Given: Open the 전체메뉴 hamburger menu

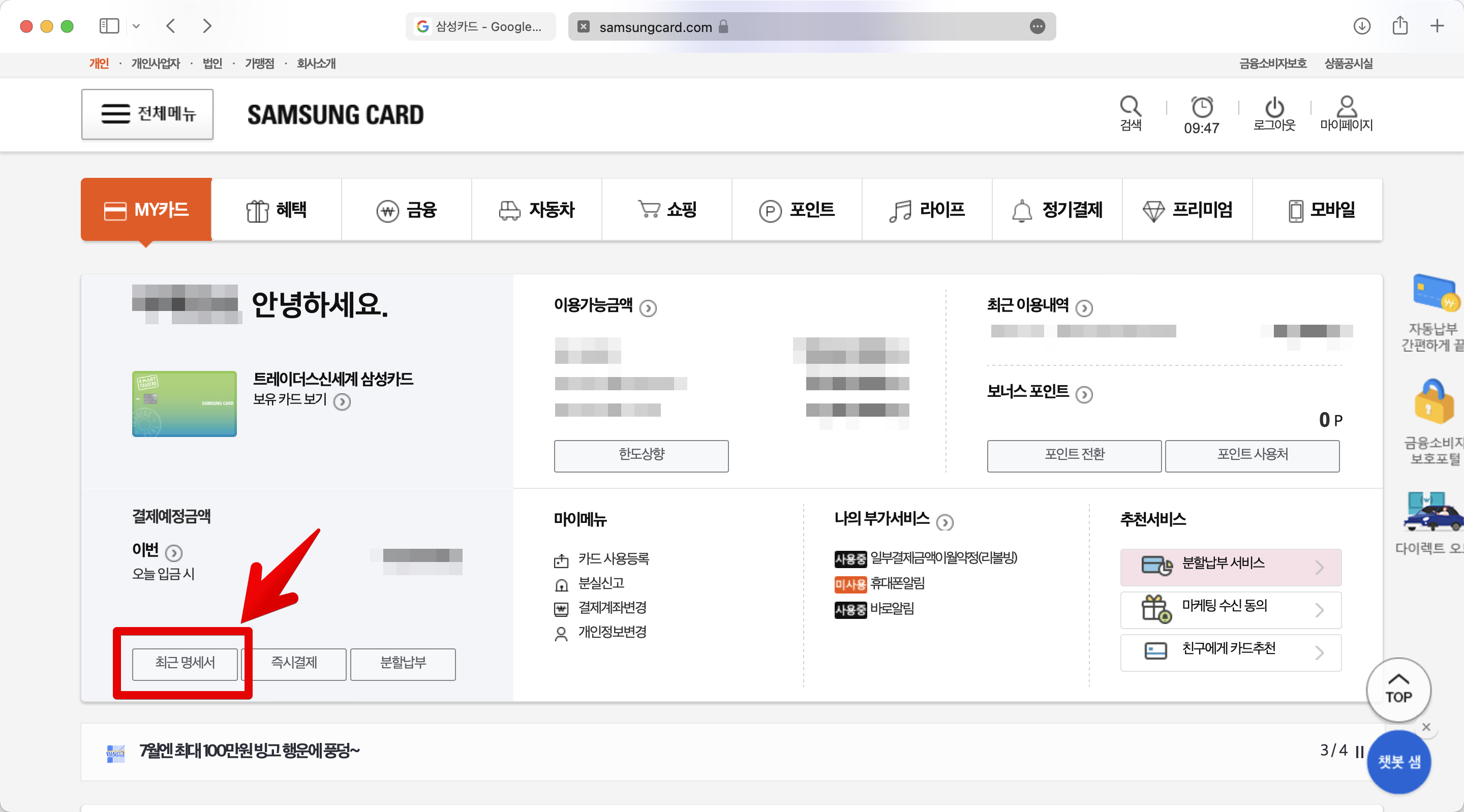Looking at the screenshot, I should coord(147,114).
